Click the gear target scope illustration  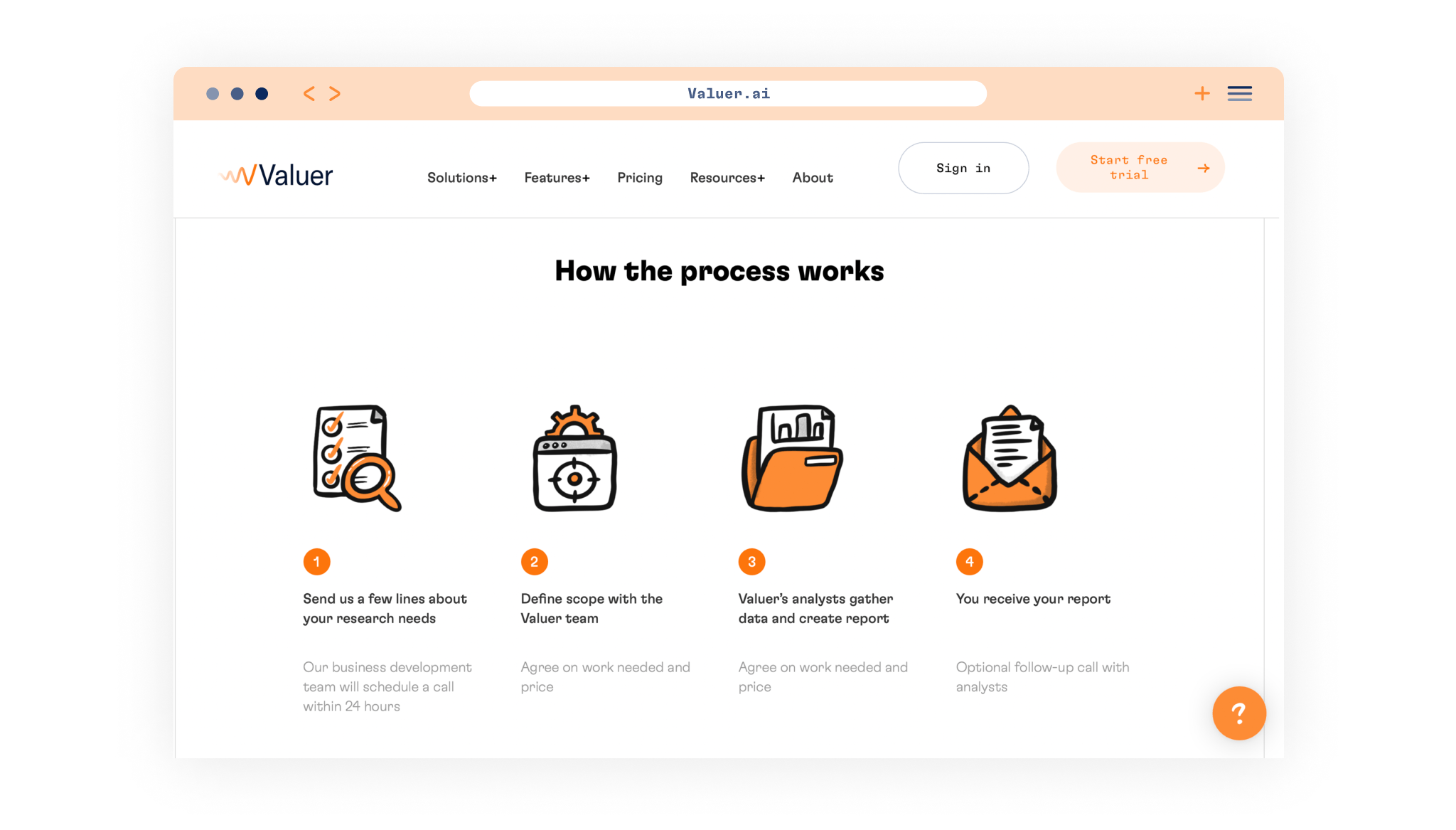click(575, 458)
